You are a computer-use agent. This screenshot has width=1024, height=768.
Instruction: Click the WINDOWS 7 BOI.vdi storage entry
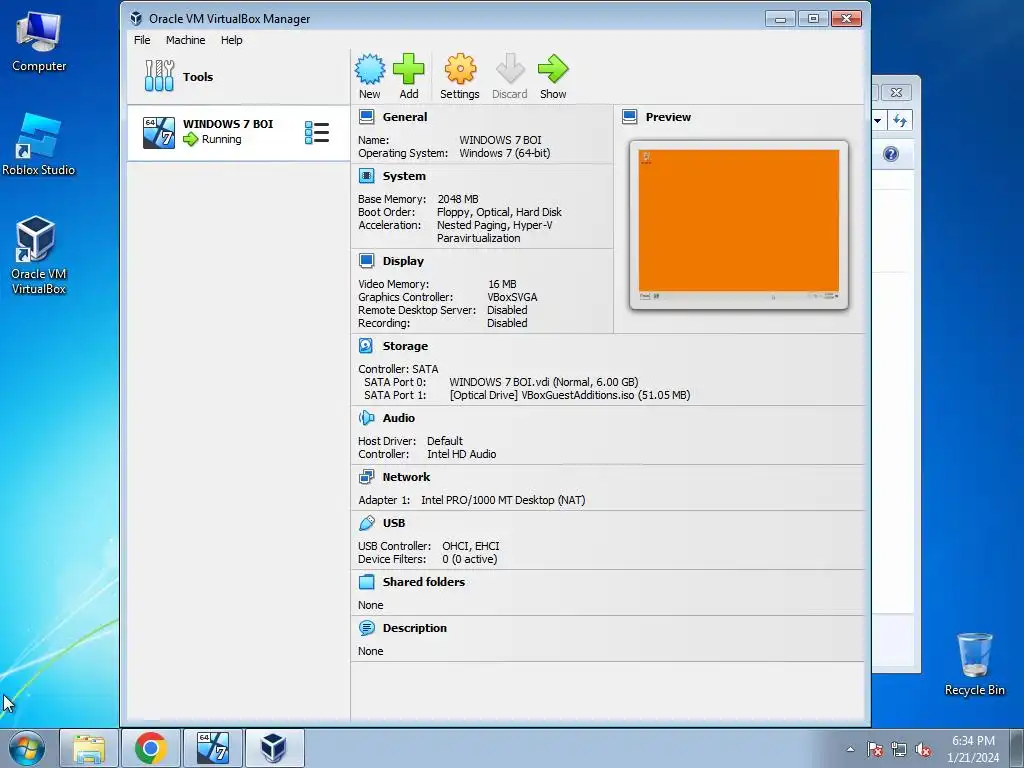tap(543, 382)
